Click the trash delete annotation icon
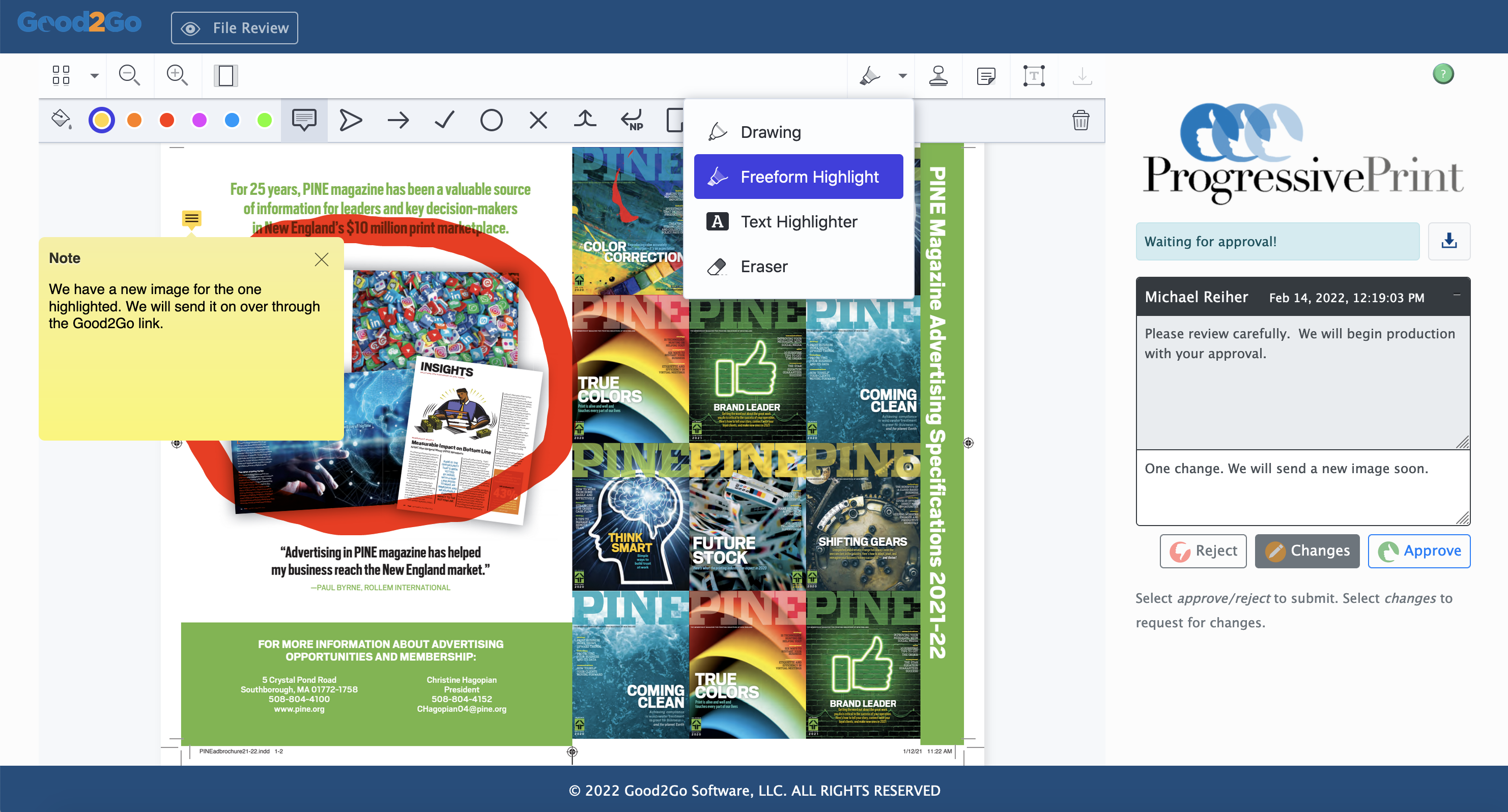The height and width of the screenshot is (812, 1508). 1080,121
